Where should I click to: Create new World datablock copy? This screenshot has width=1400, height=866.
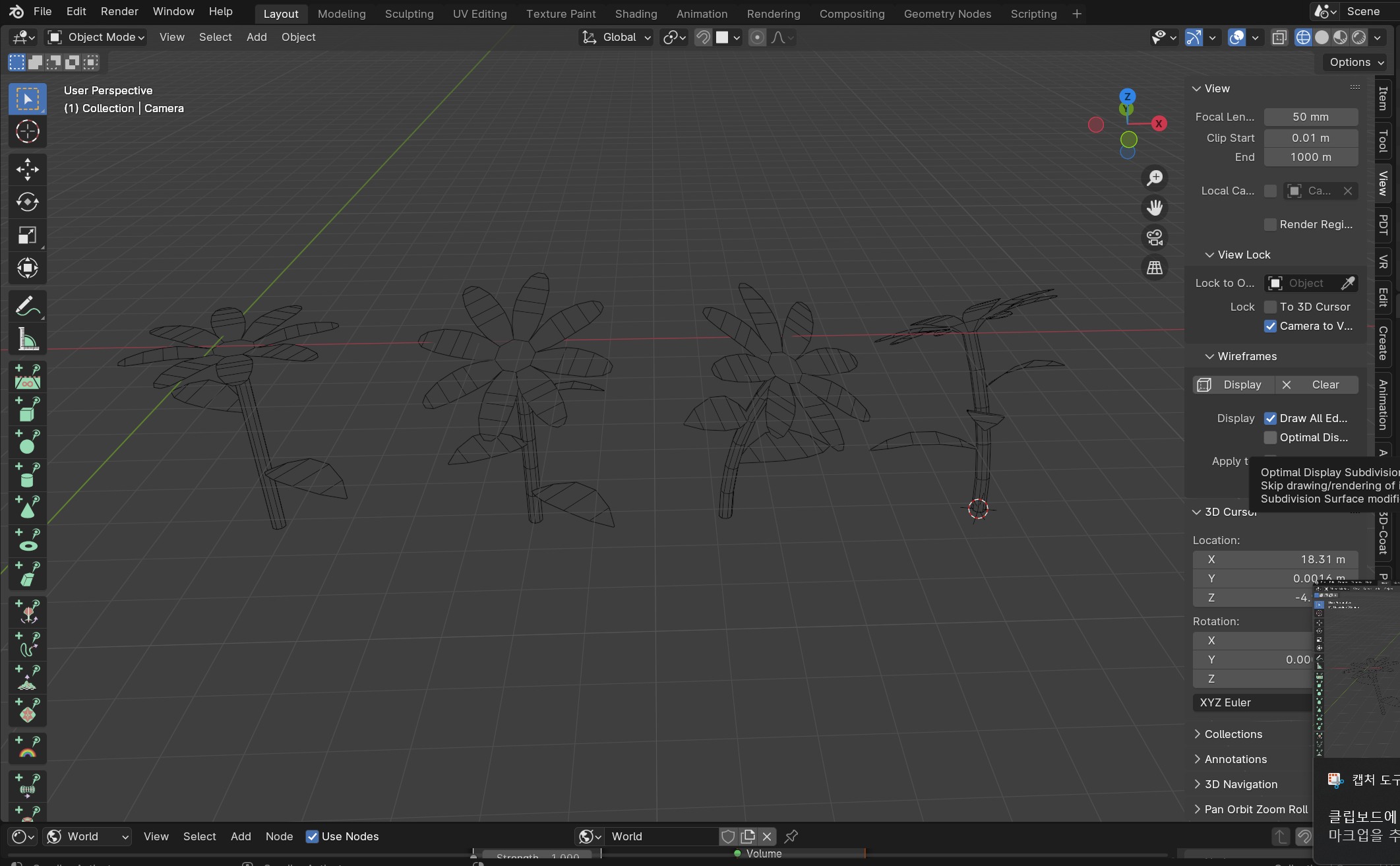(x=748, y=836)
